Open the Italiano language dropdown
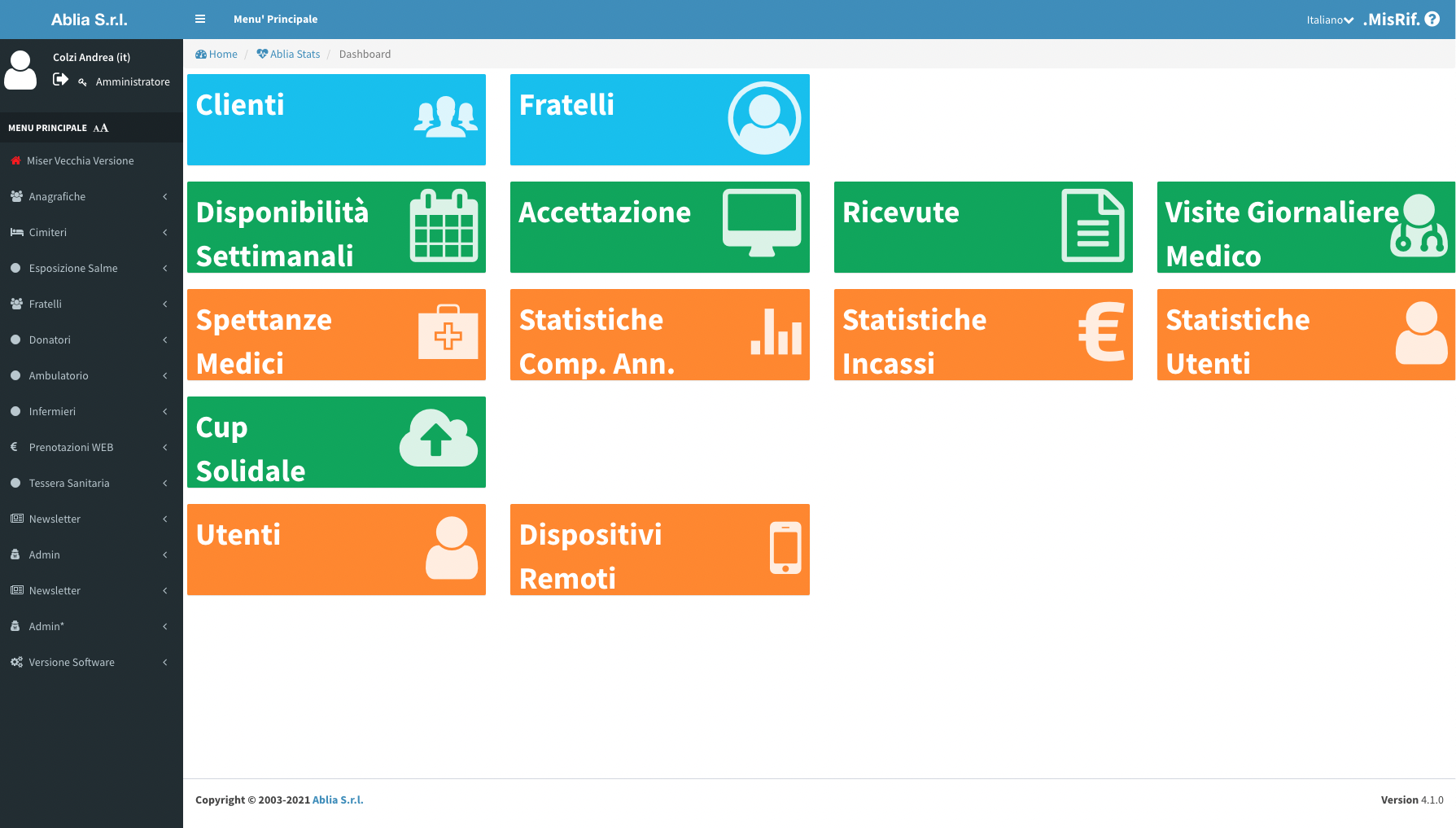 pyautogui.click(x=1329, y=20)
